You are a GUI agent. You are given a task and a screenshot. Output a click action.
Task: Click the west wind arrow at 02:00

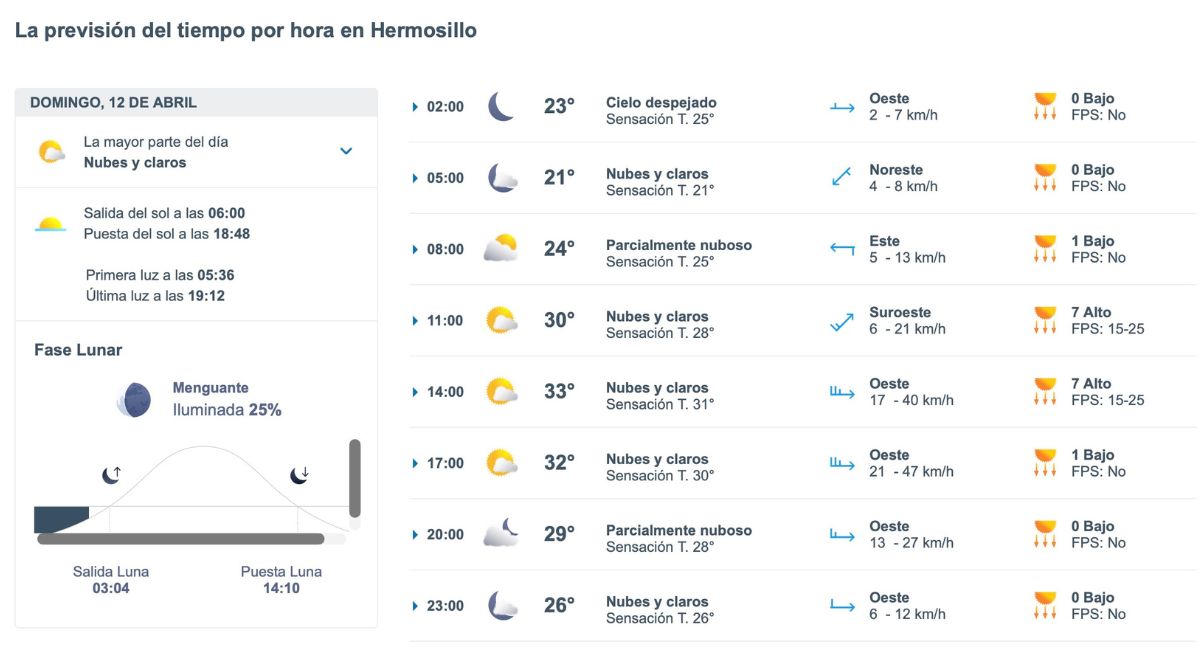pos(843,108)
